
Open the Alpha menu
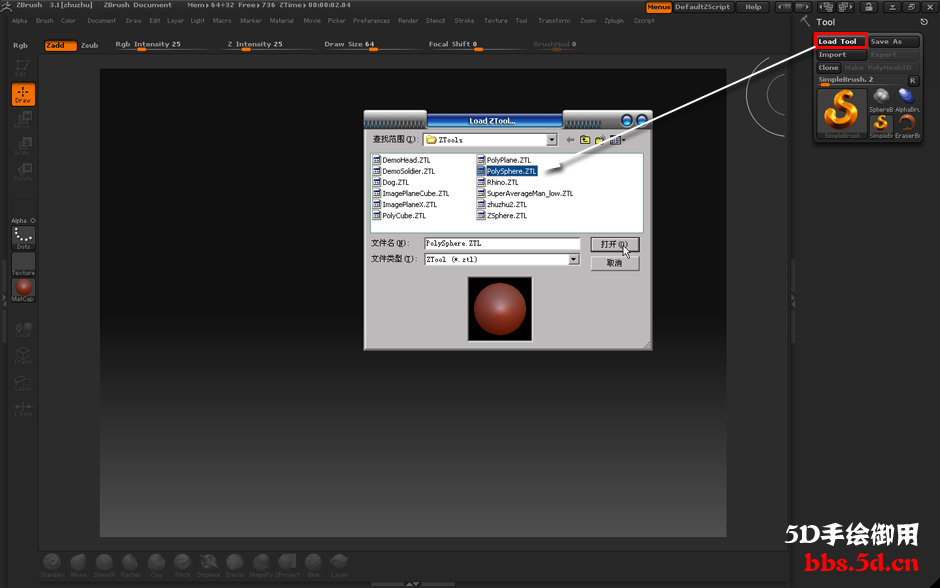20,20
